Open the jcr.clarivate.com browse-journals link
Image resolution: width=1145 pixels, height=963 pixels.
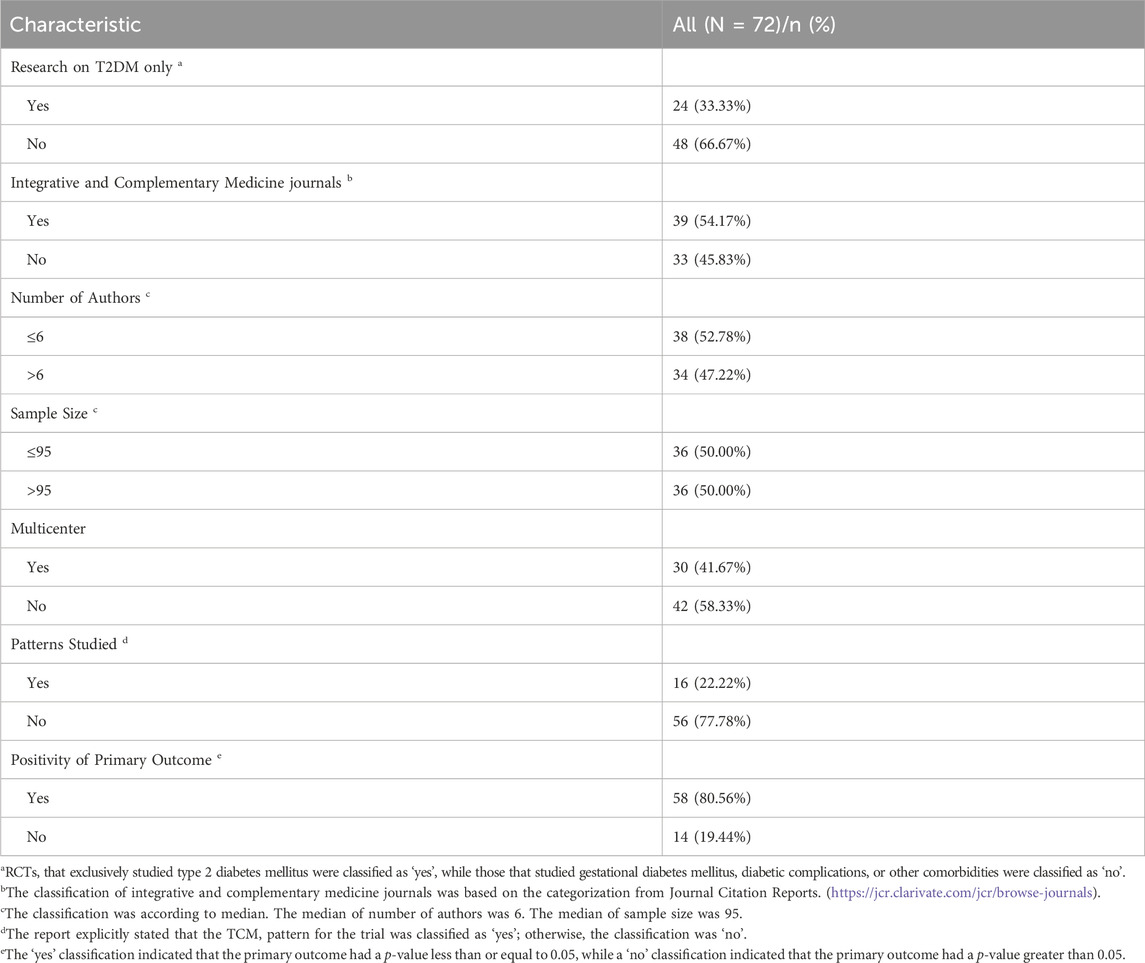pyautogui.click(x=962, y=892)
